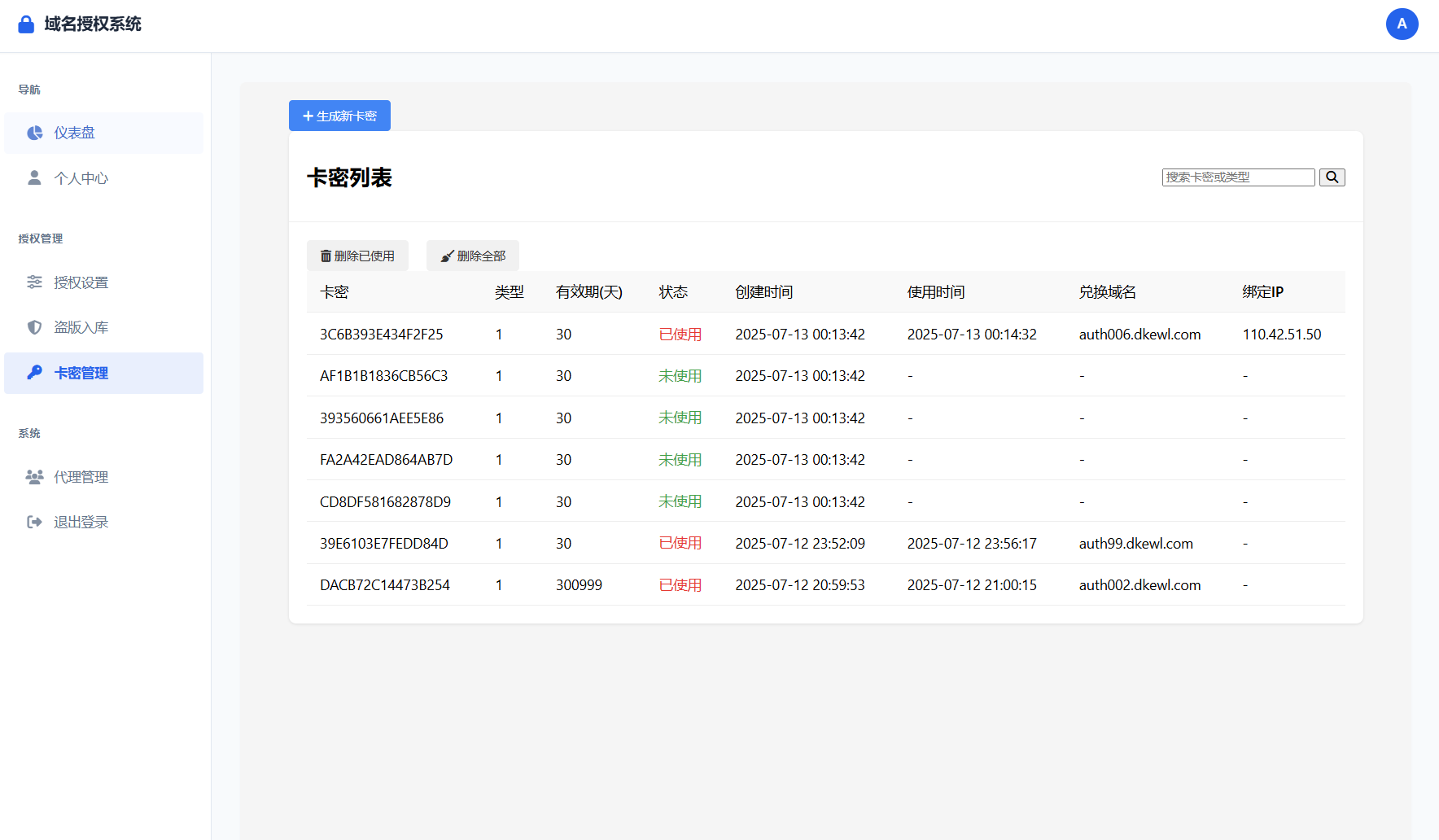Click the auth99.dkewl.com domain cell
1439x840 pixels.
point(1135,544)
